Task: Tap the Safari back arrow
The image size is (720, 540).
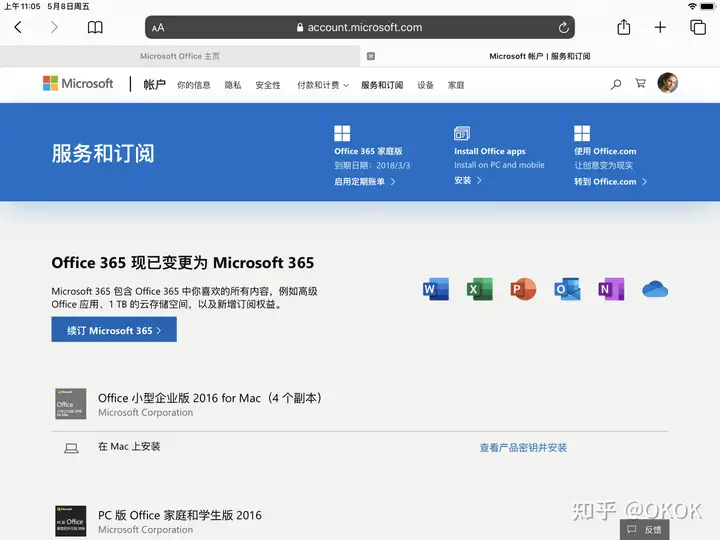Action: pyautogui.click(x=18, y=28)
